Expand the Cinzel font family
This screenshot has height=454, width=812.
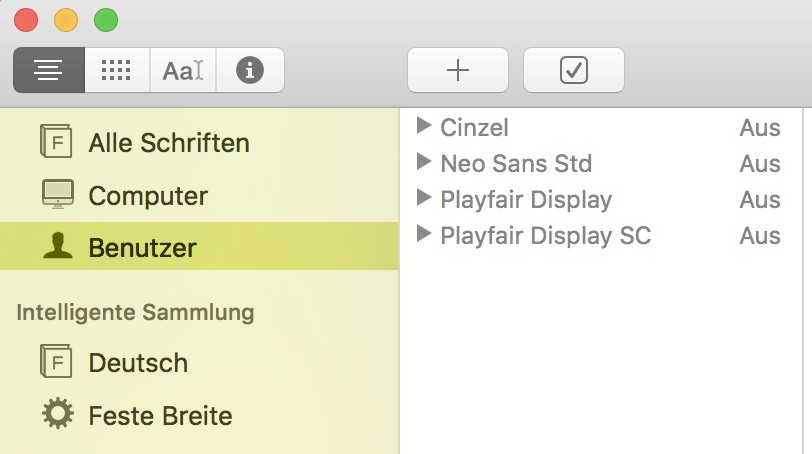424,126
